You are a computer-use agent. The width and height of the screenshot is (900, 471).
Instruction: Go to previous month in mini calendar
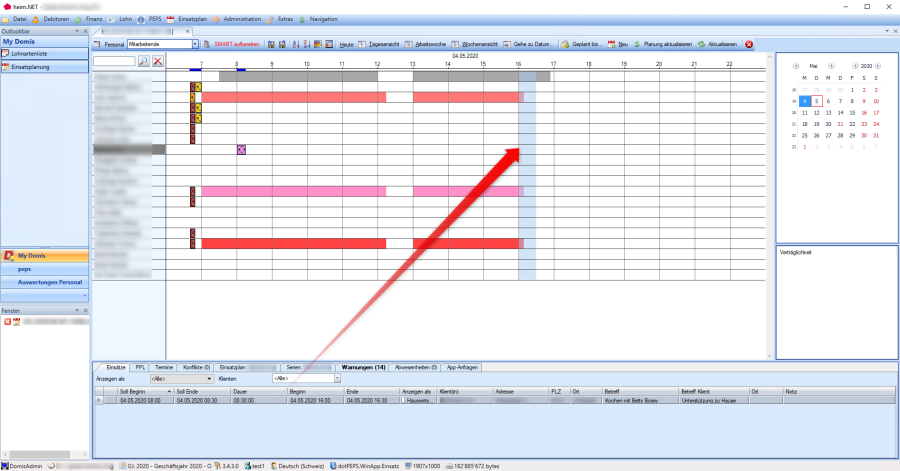[796, 66]
